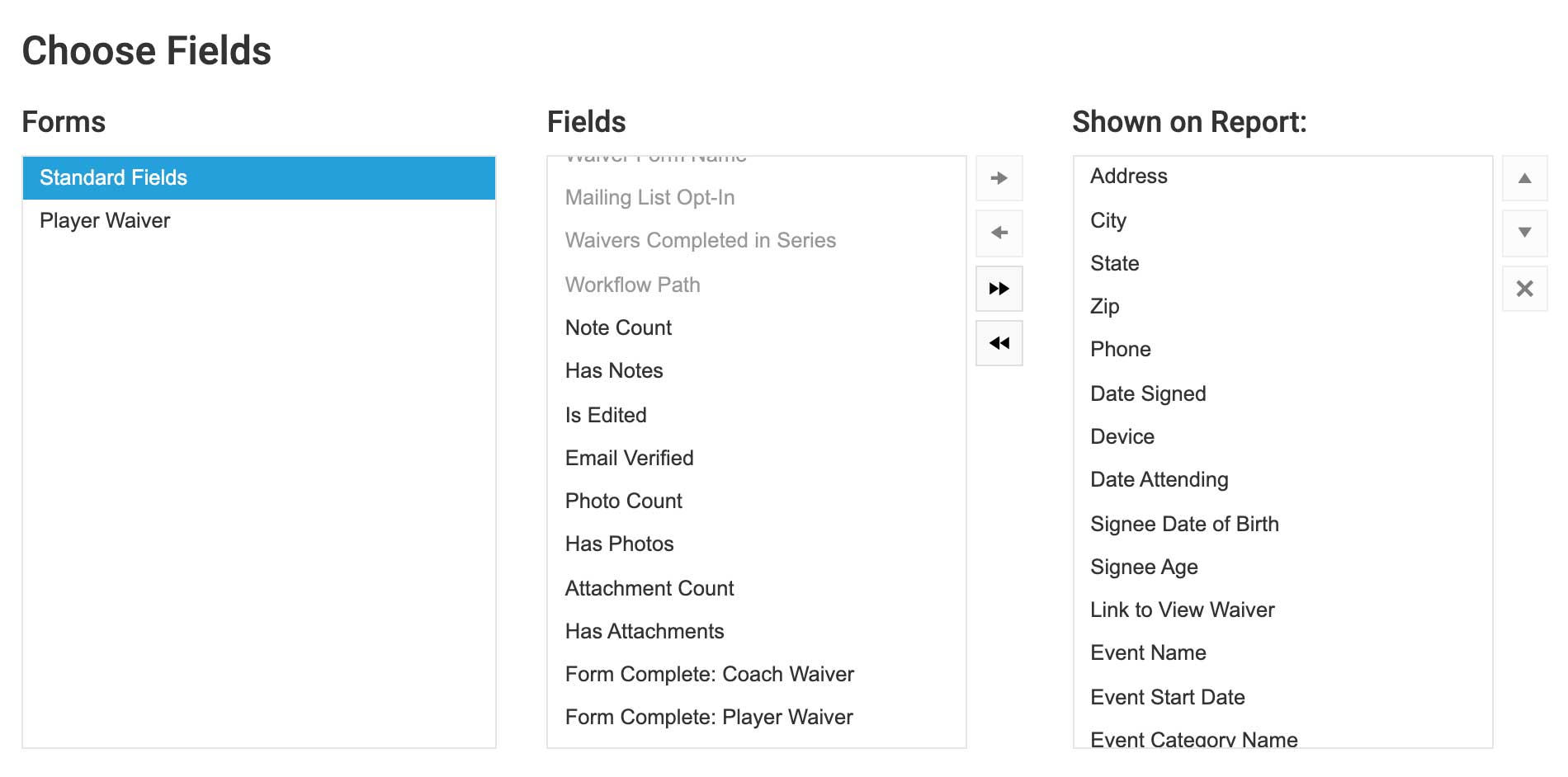Screen dimensions: 1568x777
Task: Select Signee Age in the report list
Action: (1144, 567)
